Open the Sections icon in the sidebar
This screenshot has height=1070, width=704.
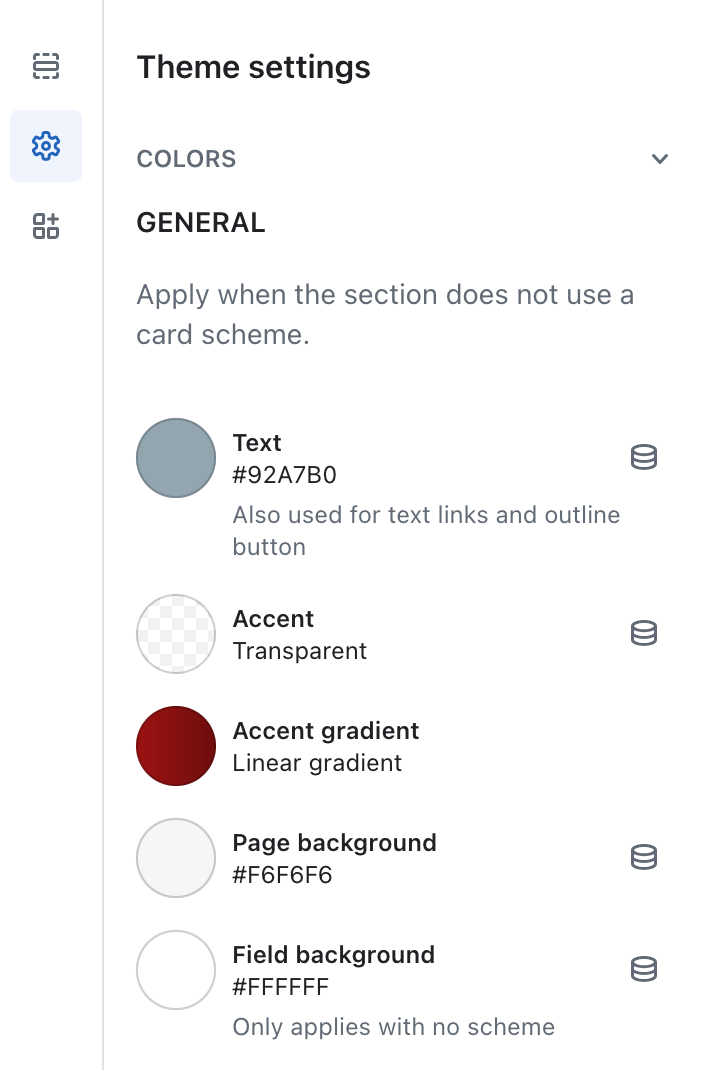(x=46, y=66)
